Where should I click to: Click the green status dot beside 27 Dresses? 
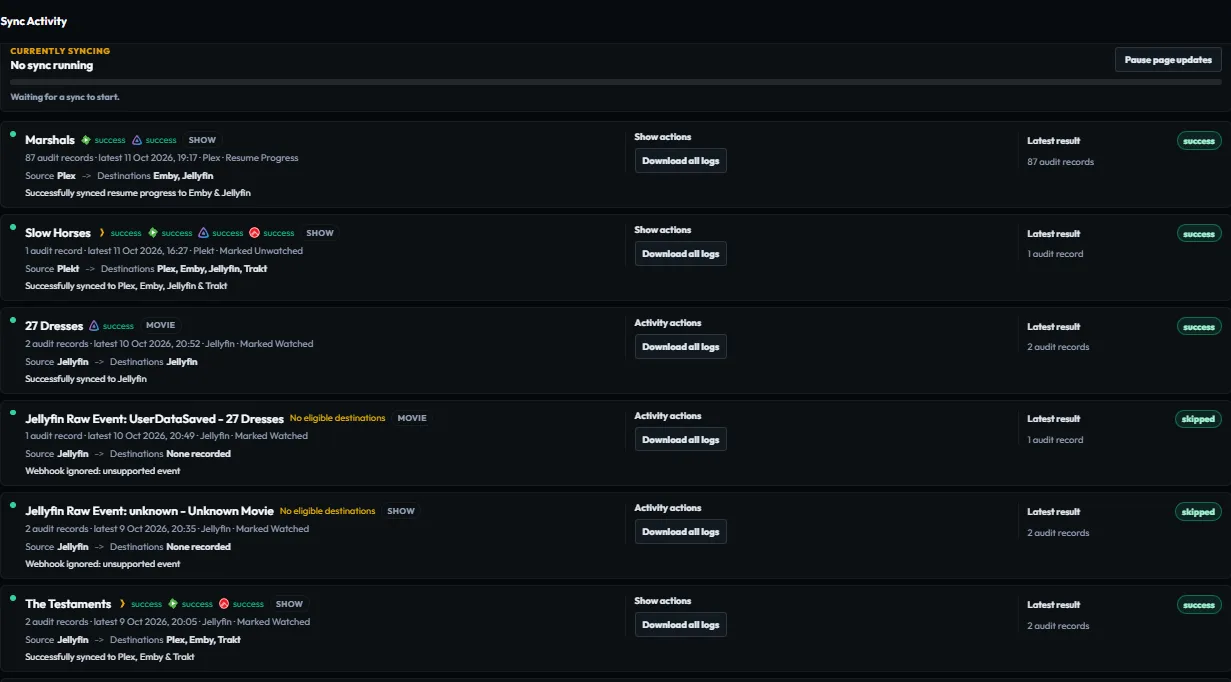[x=13, y=319]
